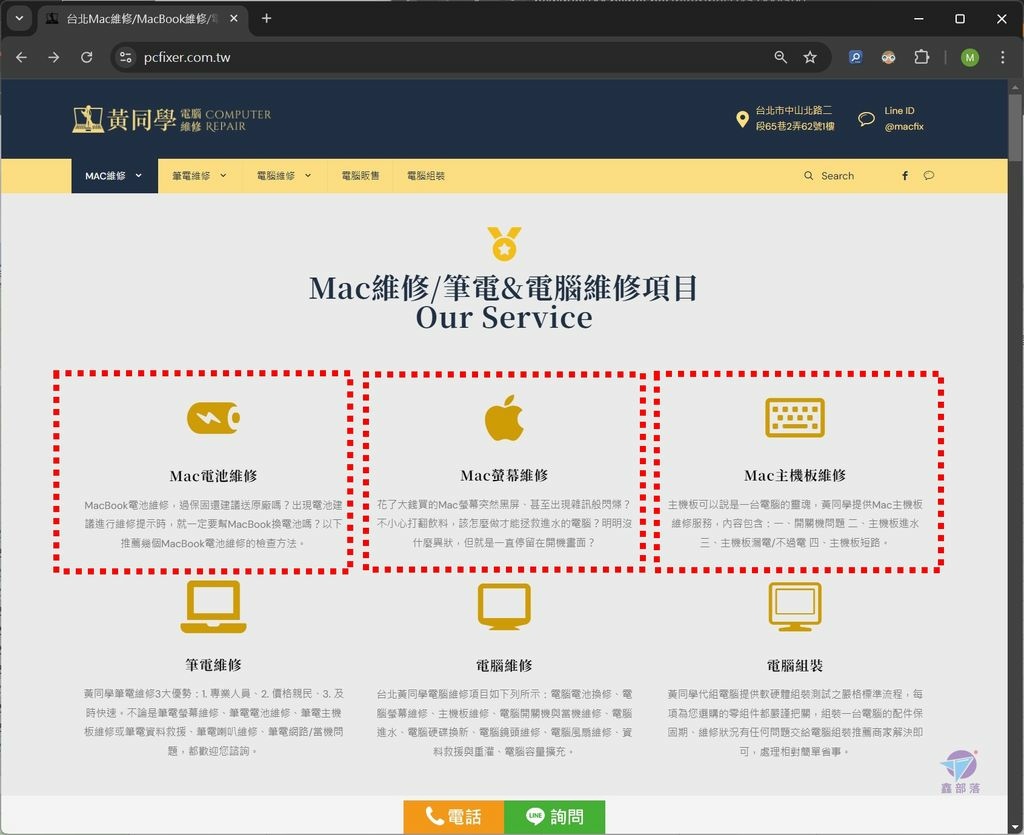Image resolution: width=1024 pixels, height=835 pixels.
Task: Open the blue search extension icon
Action: (x=856, y=57)
